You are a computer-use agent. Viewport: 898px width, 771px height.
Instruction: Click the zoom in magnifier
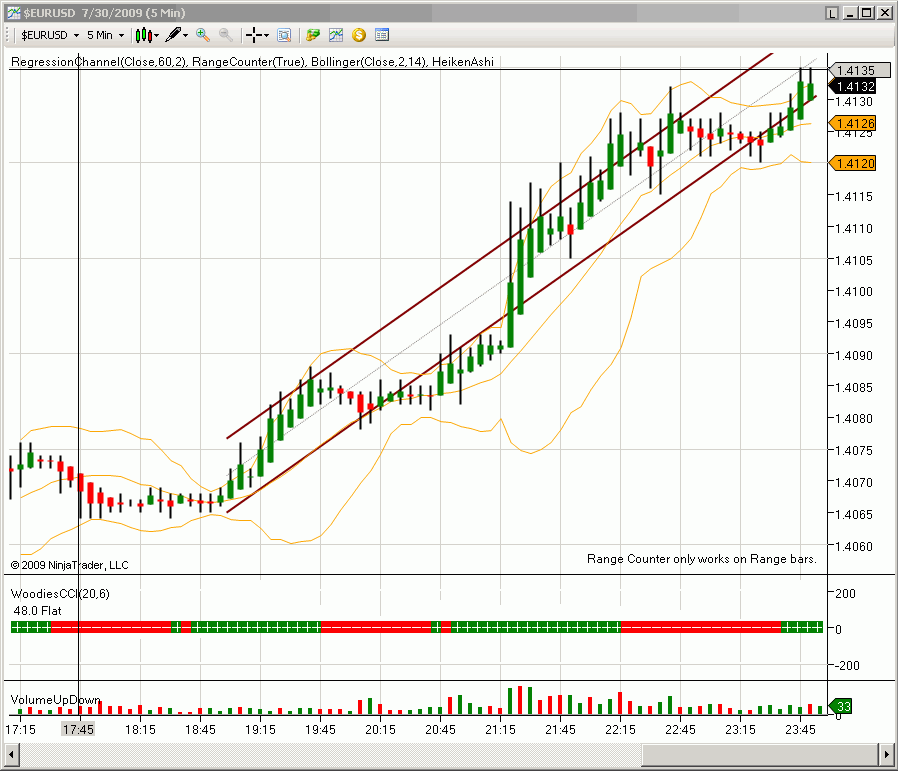[202, 36]
